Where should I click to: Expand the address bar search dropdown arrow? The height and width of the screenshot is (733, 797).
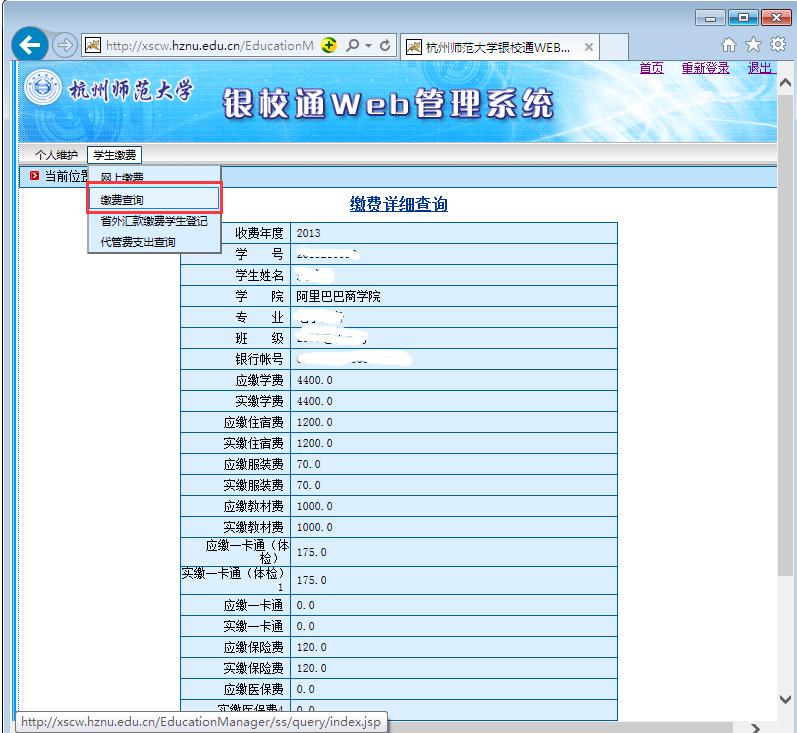(x=367, y=47)
